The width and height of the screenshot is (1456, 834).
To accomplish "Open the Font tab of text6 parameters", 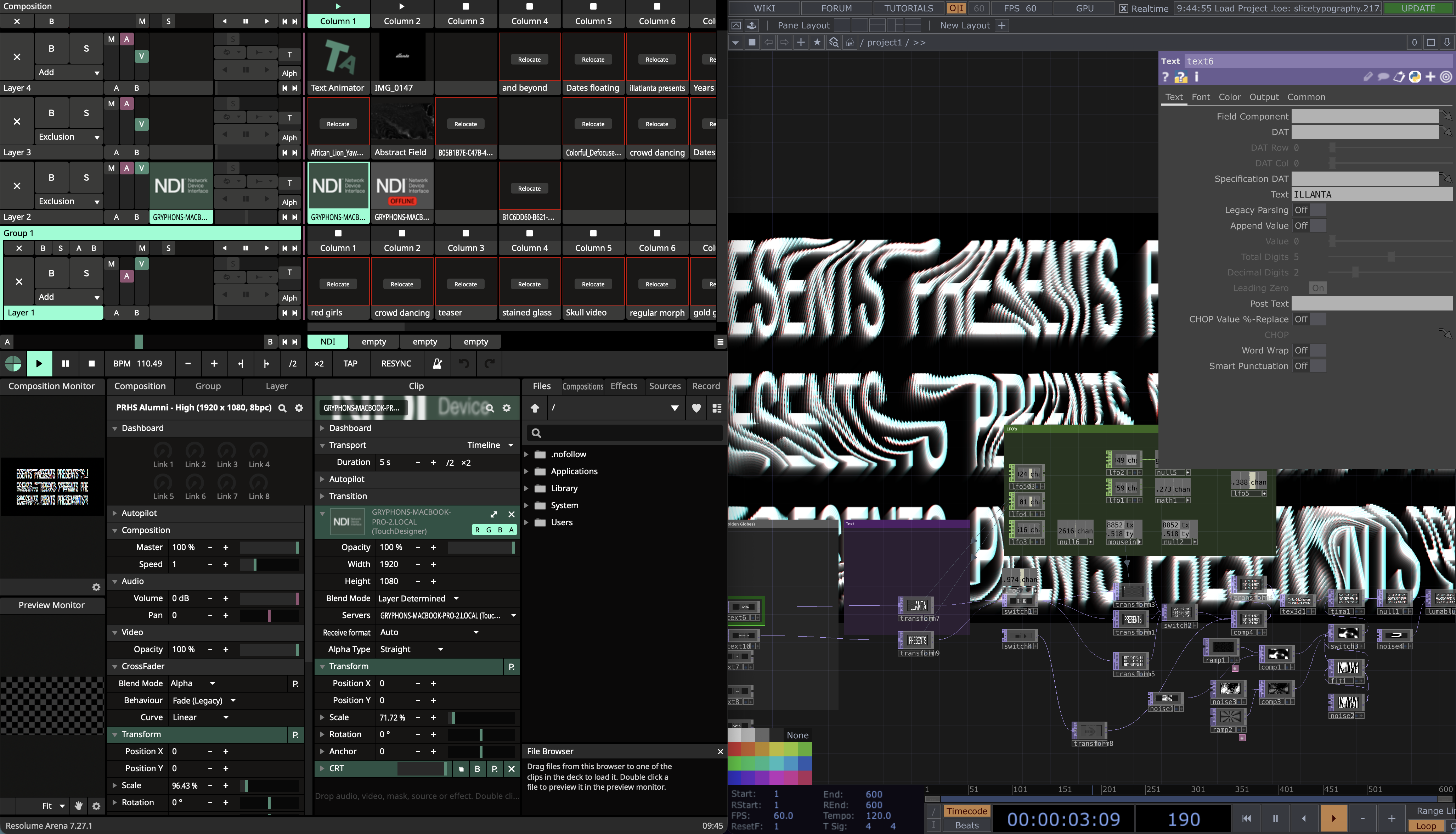I will [x=1201, y=97].
